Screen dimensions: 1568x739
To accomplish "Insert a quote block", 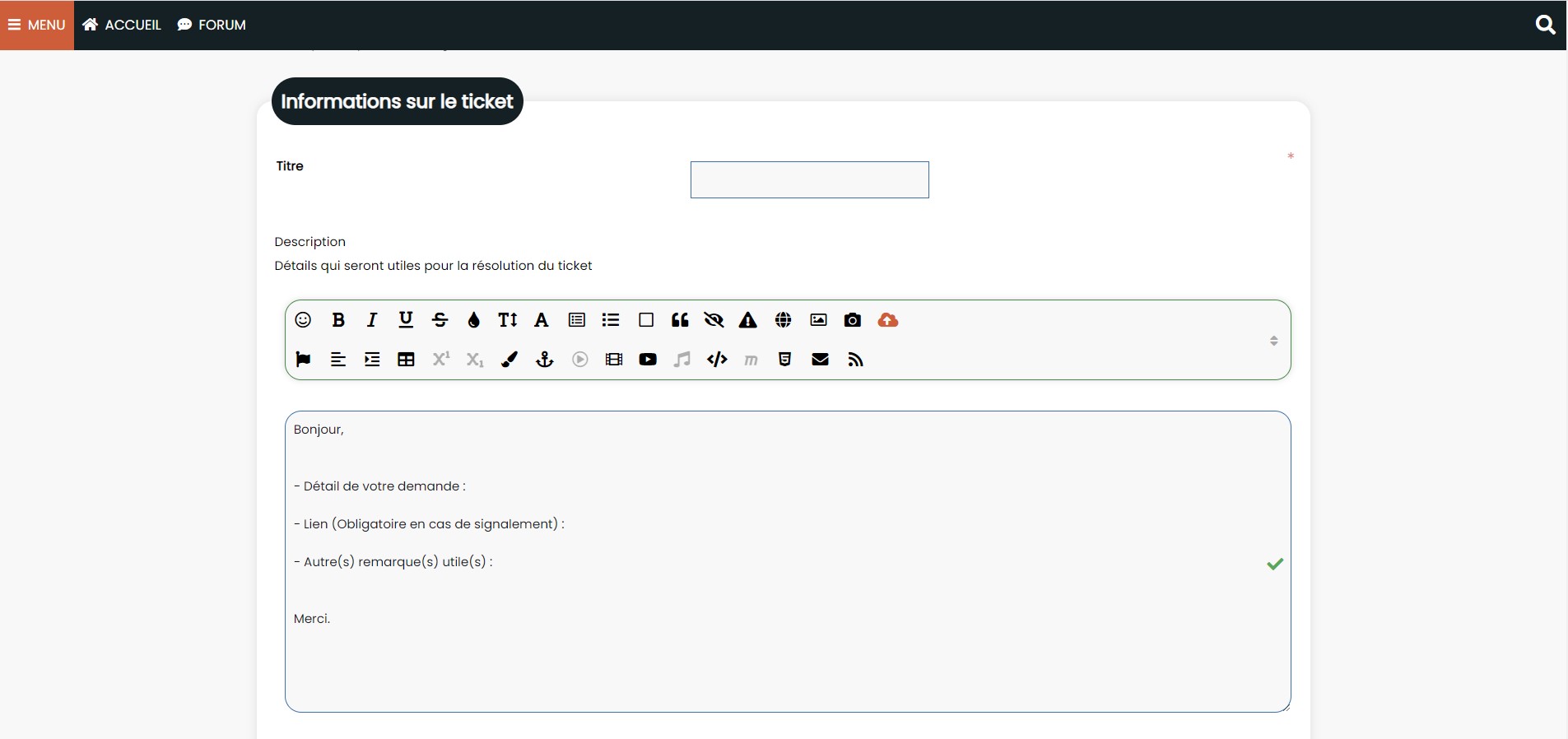I will point(680,320).
